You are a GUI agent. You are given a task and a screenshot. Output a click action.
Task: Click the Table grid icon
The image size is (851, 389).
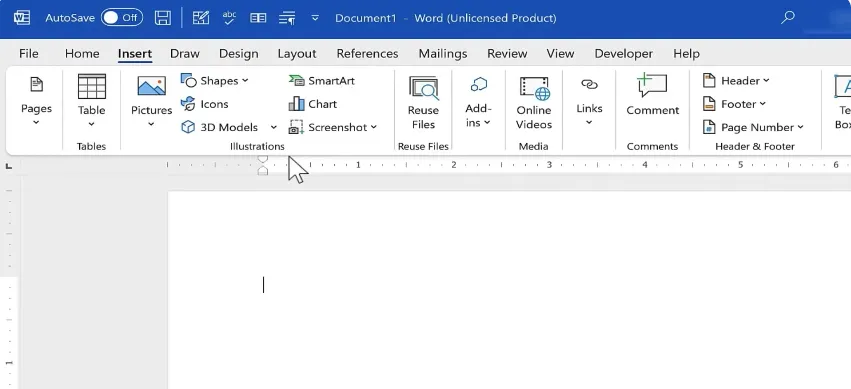pyautogui.click(x=92, y=87)
